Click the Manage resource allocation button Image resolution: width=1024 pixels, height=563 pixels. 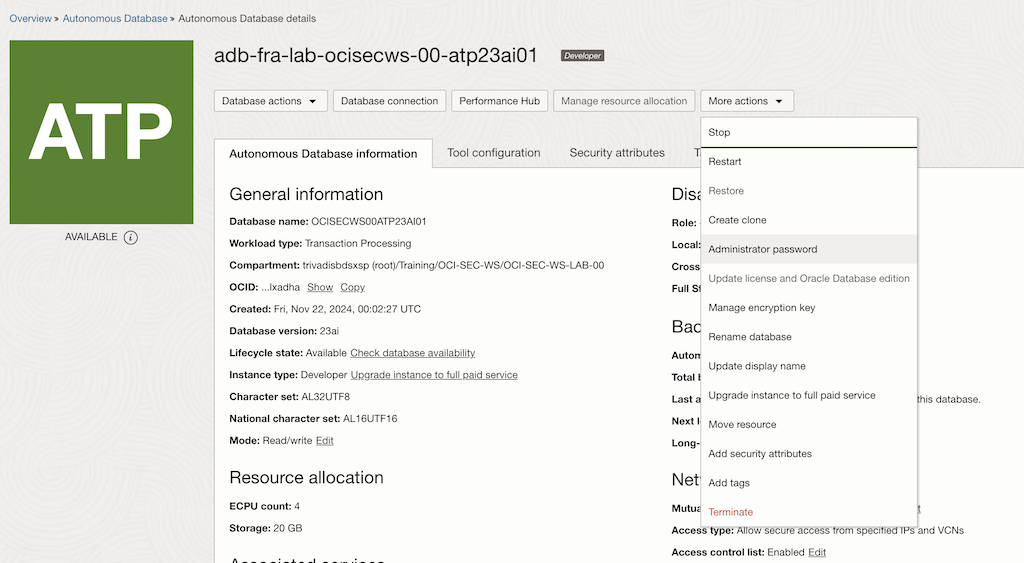coord(624,101)
